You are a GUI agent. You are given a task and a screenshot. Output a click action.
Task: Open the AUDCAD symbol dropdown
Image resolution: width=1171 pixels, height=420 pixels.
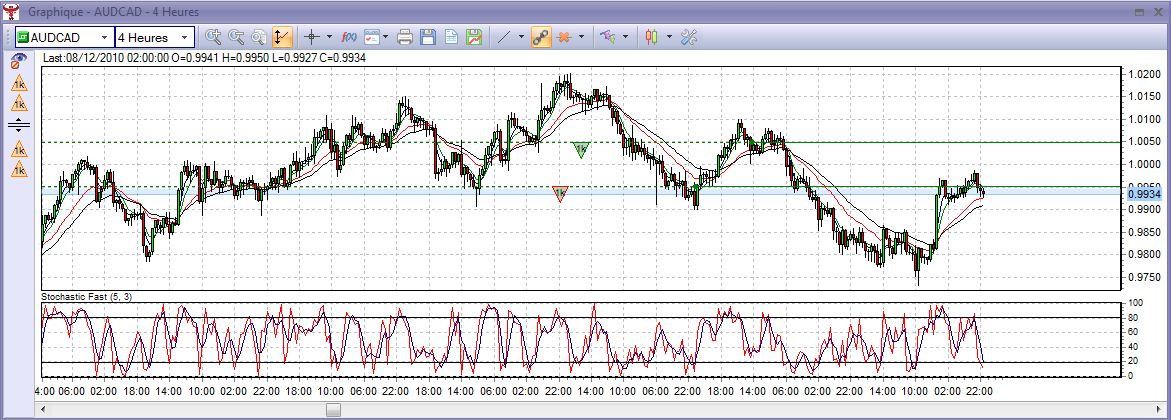[x=103, y=37]
